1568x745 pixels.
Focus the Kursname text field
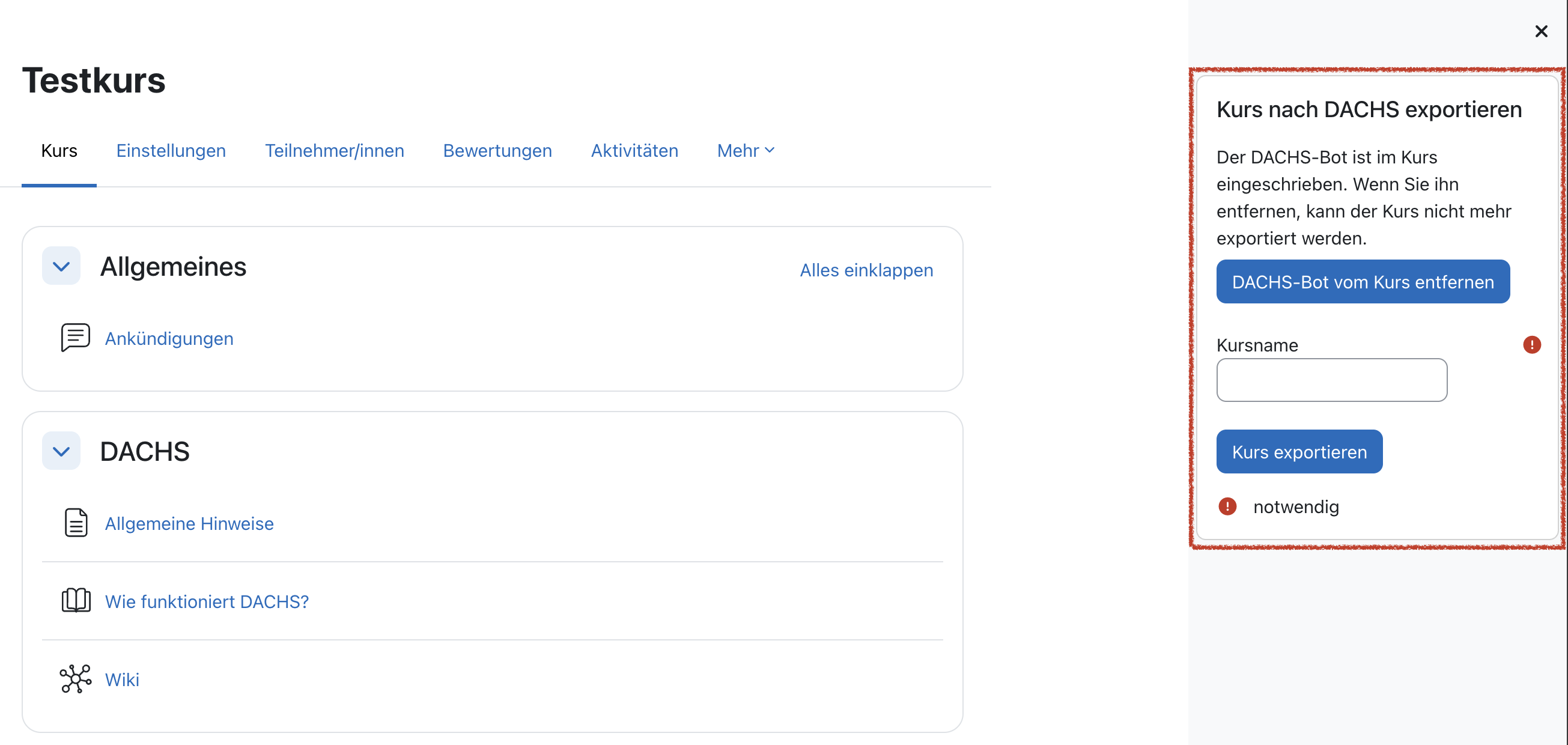pos(1331,380)
